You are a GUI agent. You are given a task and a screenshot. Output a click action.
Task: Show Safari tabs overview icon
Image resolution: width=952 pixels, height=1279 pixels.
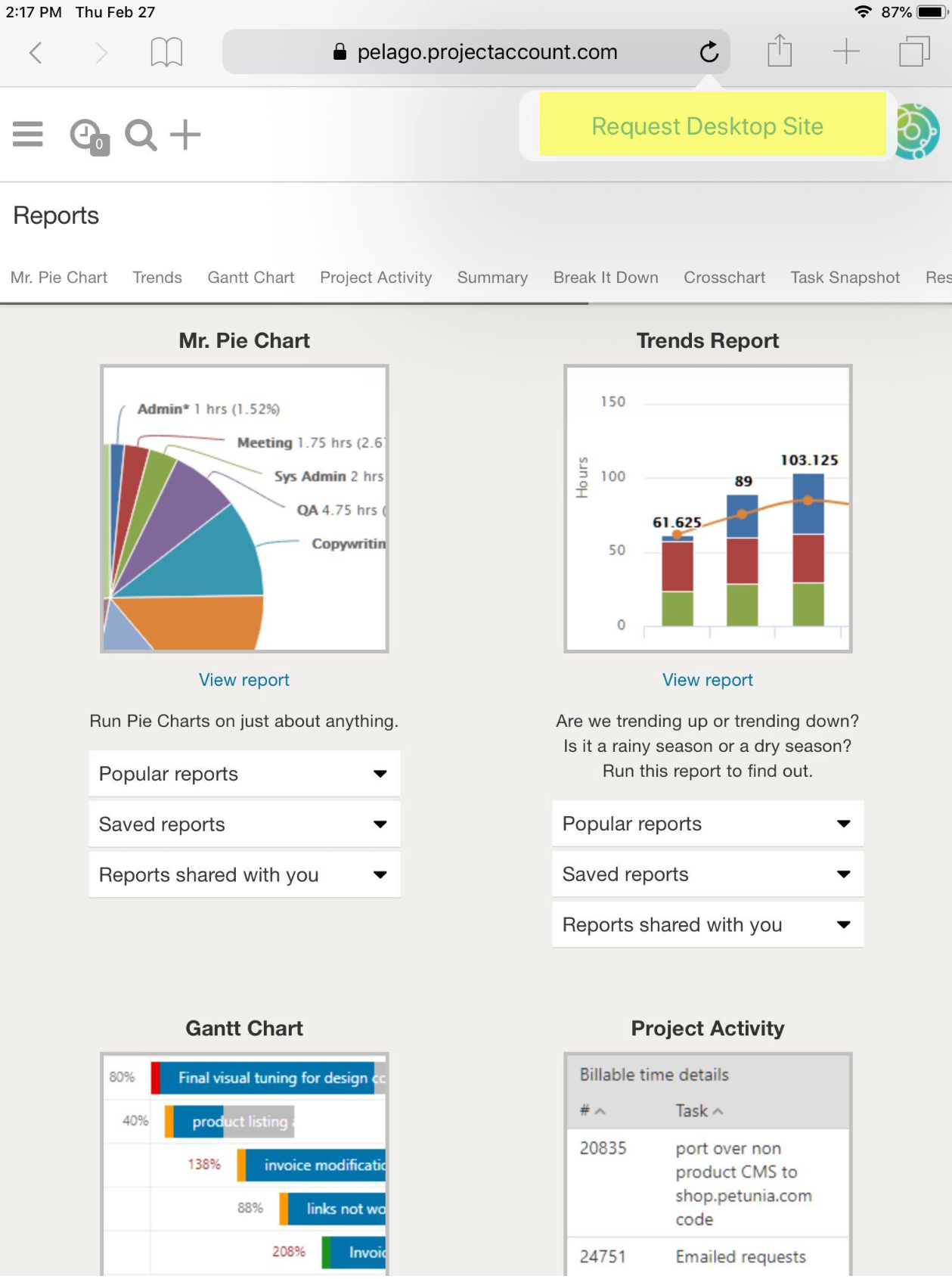(913, 52)
